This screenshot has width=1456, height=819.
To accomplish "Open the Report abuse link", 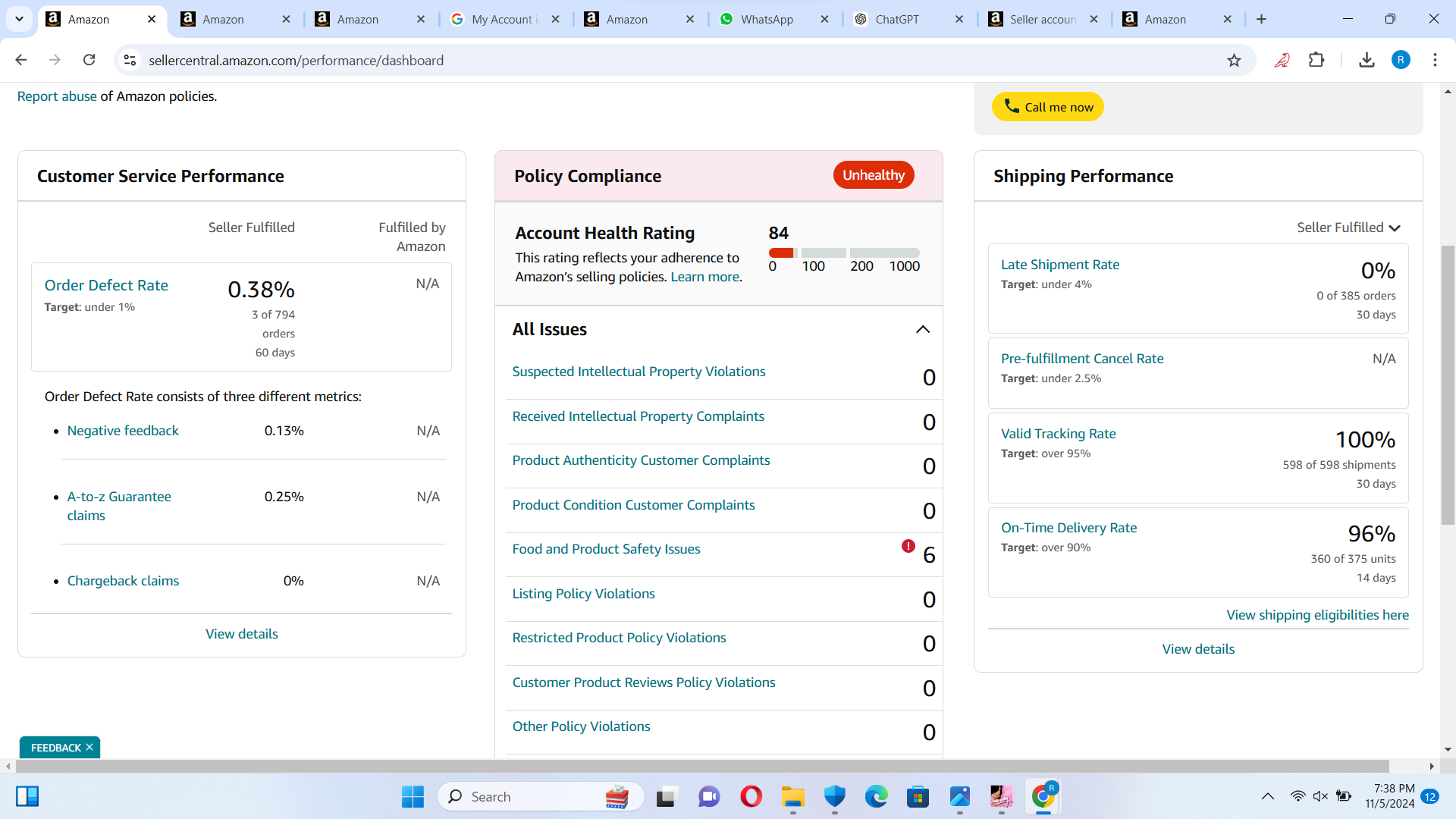I will coord(57,96).
